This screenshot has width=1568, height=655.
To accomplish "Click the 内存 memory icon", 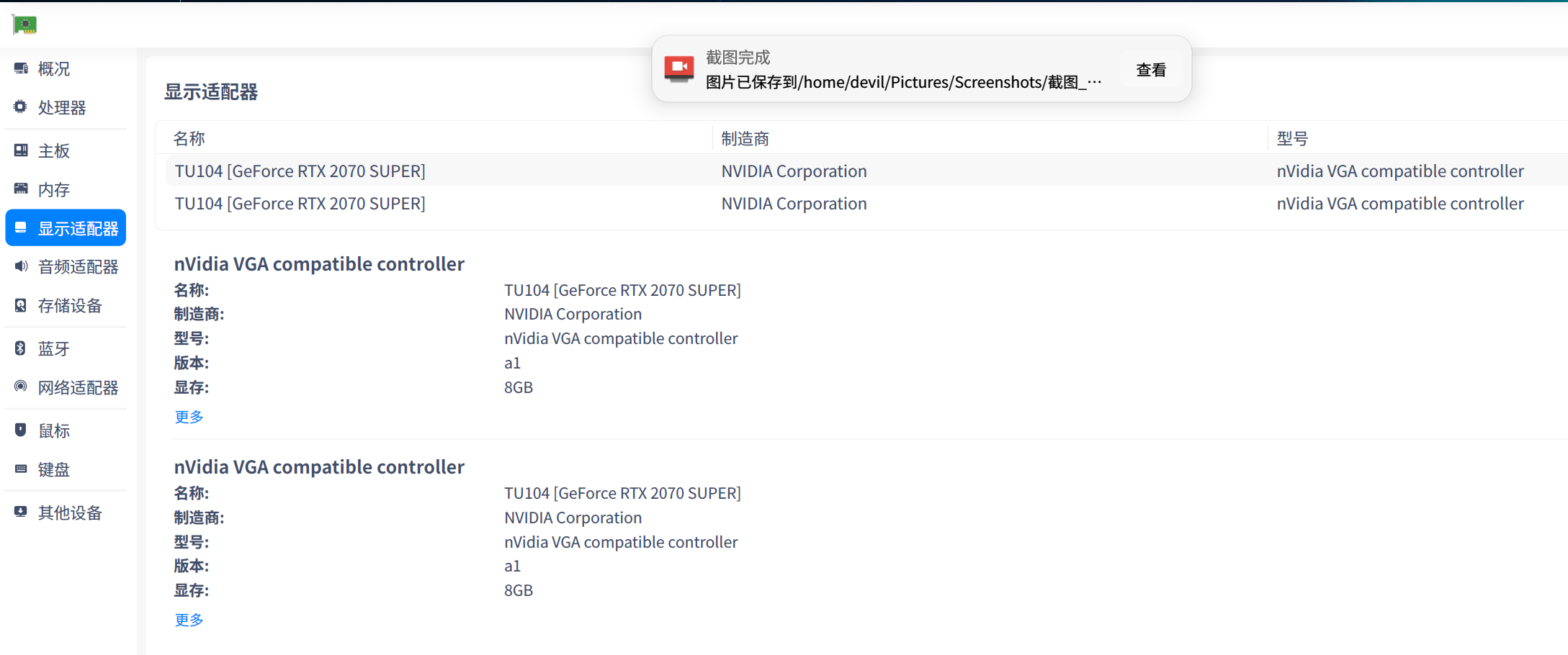I will point(21,189).
